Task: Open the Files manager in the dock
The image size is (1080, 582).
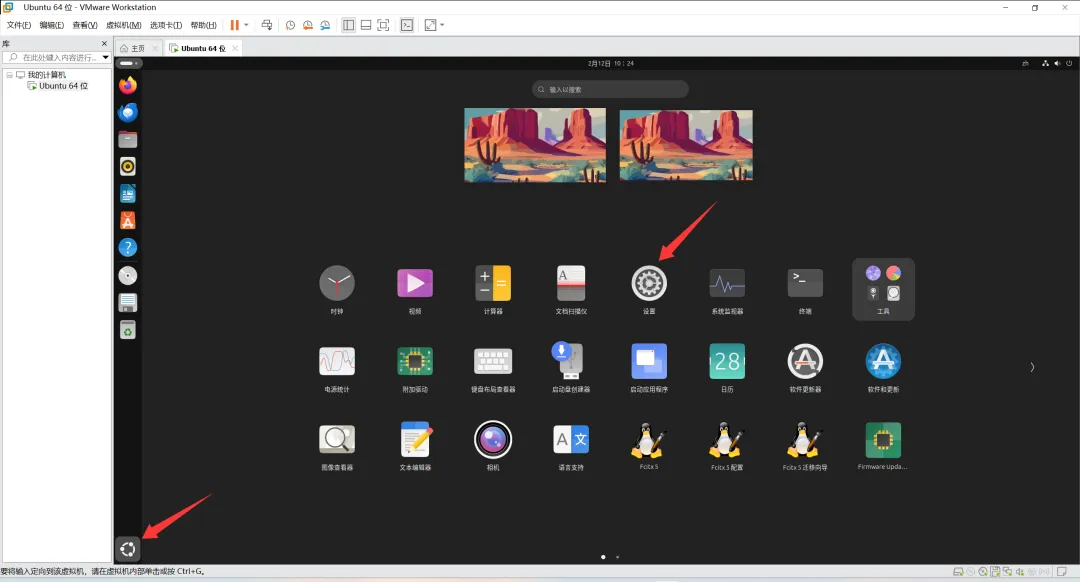Action: tap(127, 139)
